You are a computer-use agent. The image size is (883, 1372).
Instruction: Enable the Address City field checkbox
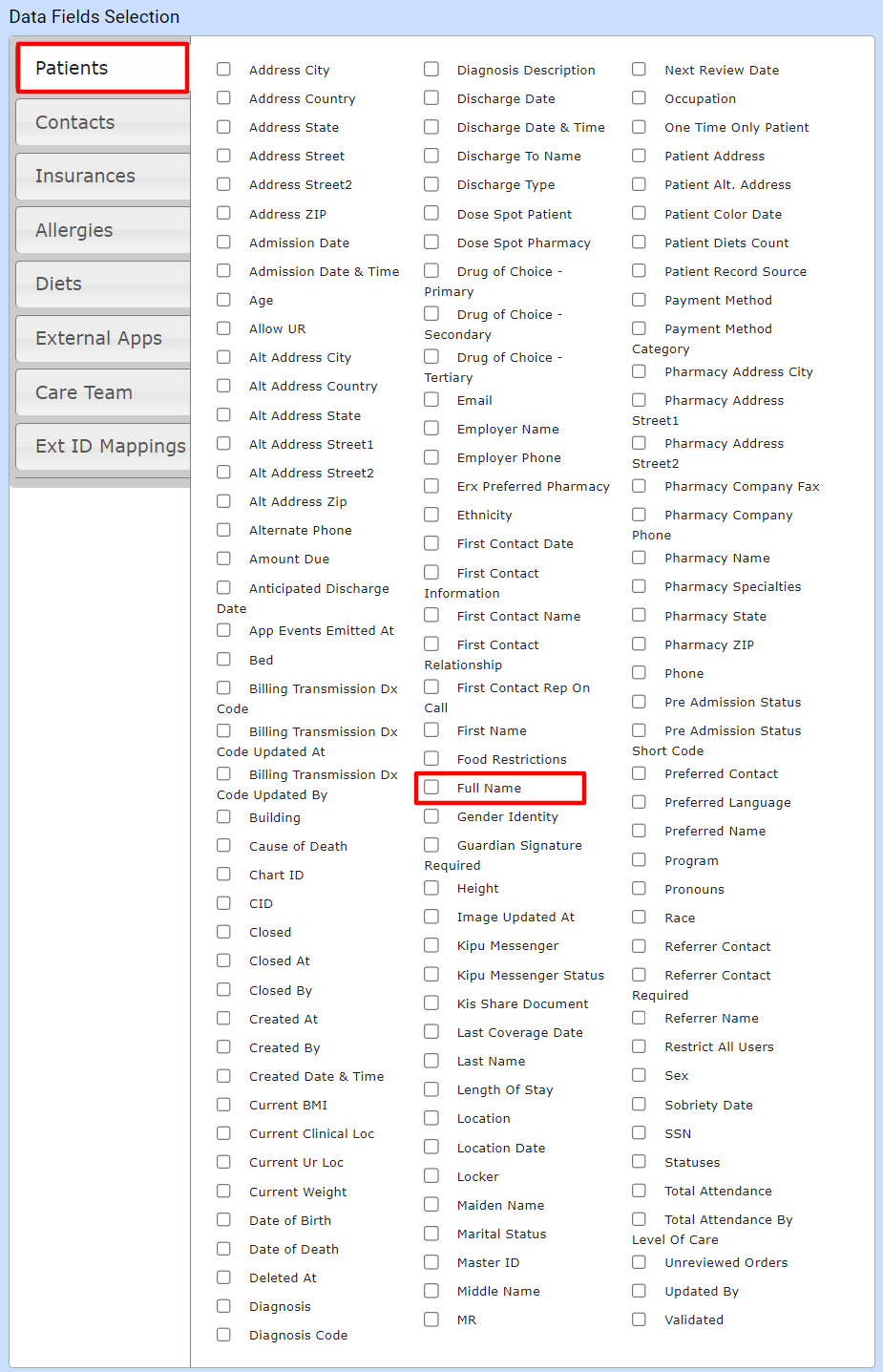223,70
